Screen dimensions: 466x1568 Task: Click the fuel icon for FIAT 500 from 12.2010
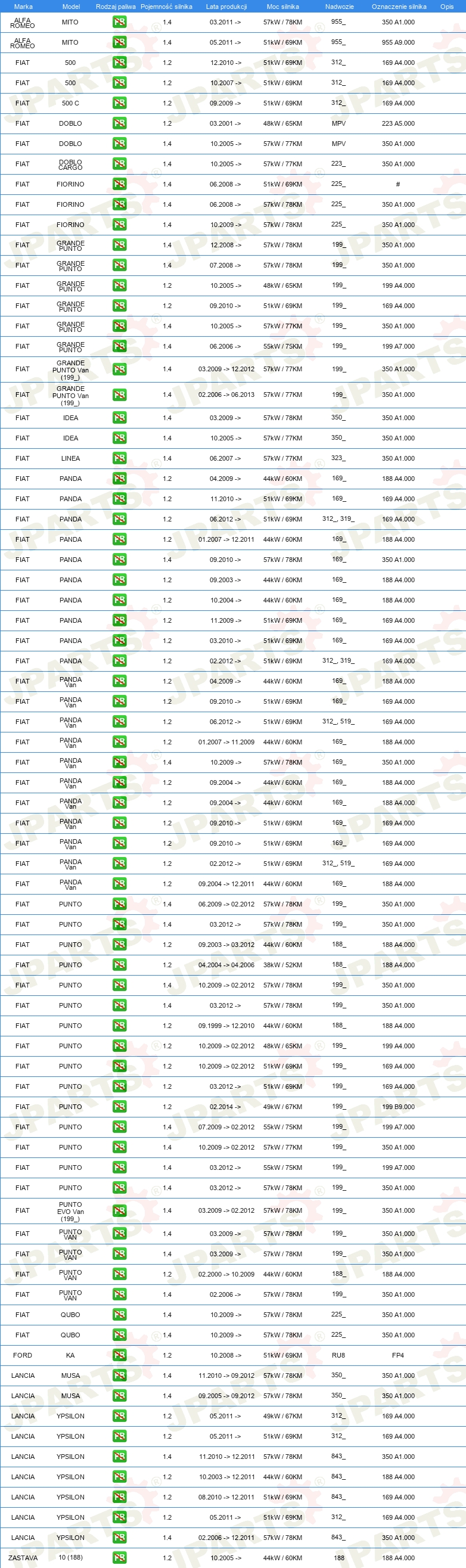[x=119, y=63]
